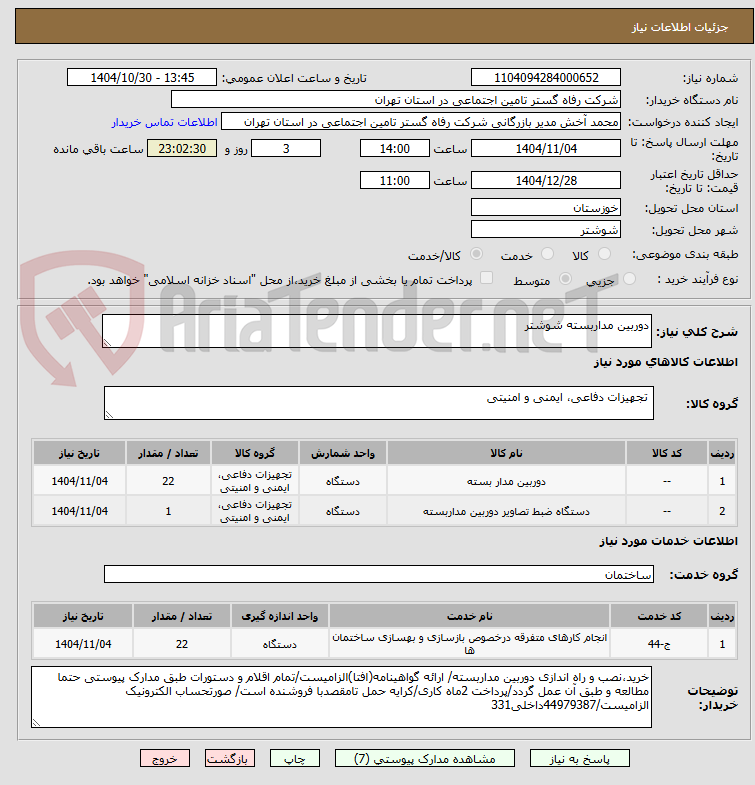Click the خروج exit button
The image size is (755, 785).
(165, 759)
